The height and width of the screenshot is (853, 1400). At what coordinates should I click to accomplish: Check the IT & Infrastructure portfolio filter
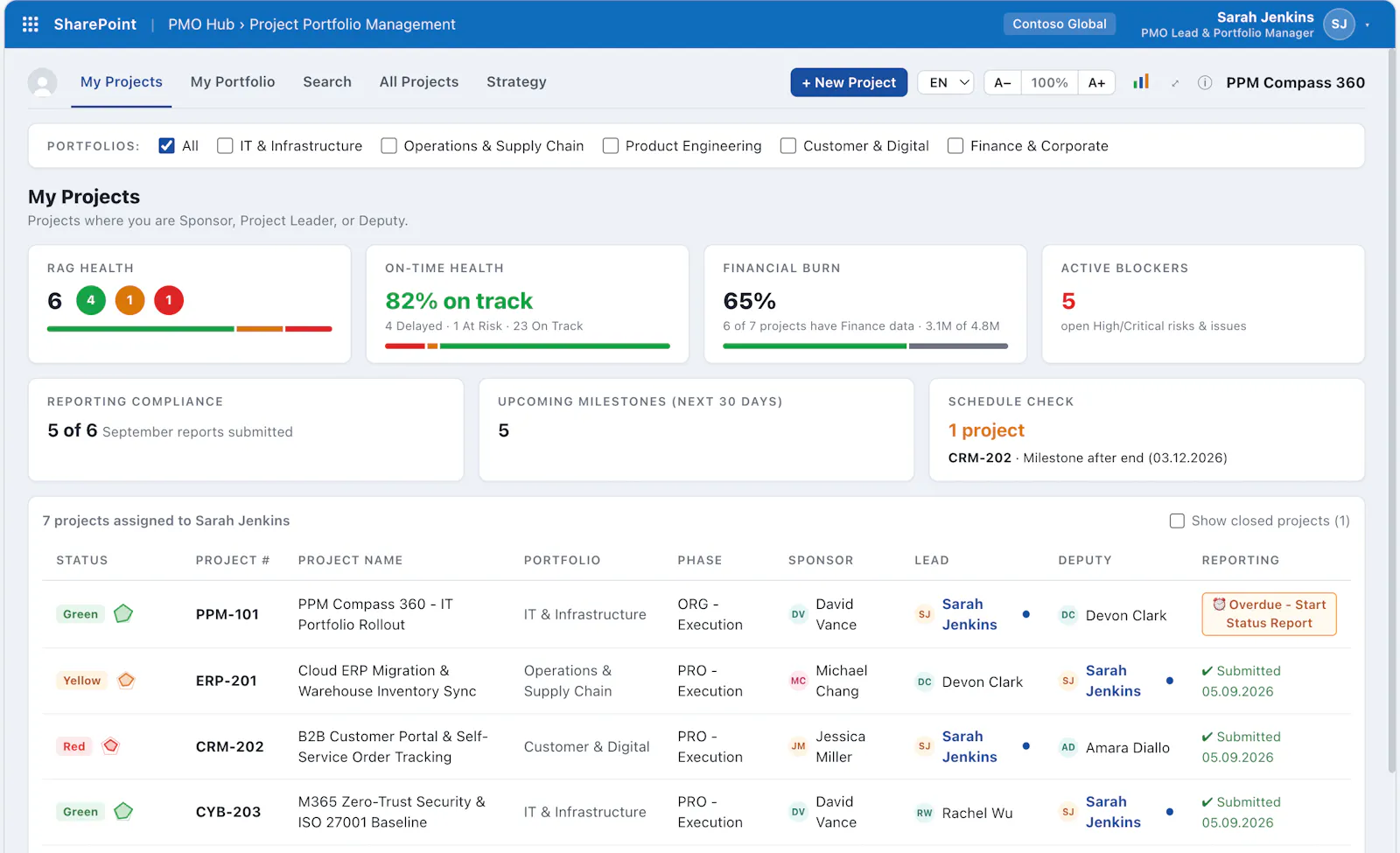click(225, 145)
